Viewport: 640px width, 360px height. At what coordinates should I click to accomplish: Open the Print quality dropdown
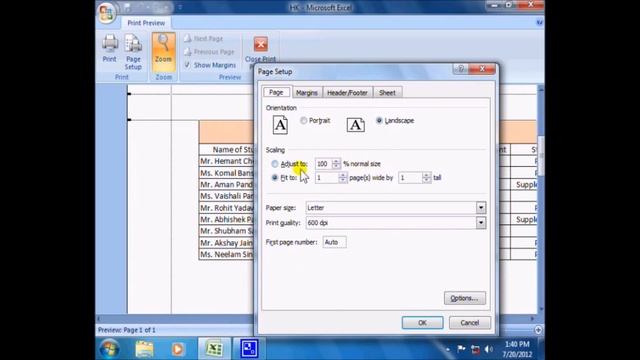[481, 223]
